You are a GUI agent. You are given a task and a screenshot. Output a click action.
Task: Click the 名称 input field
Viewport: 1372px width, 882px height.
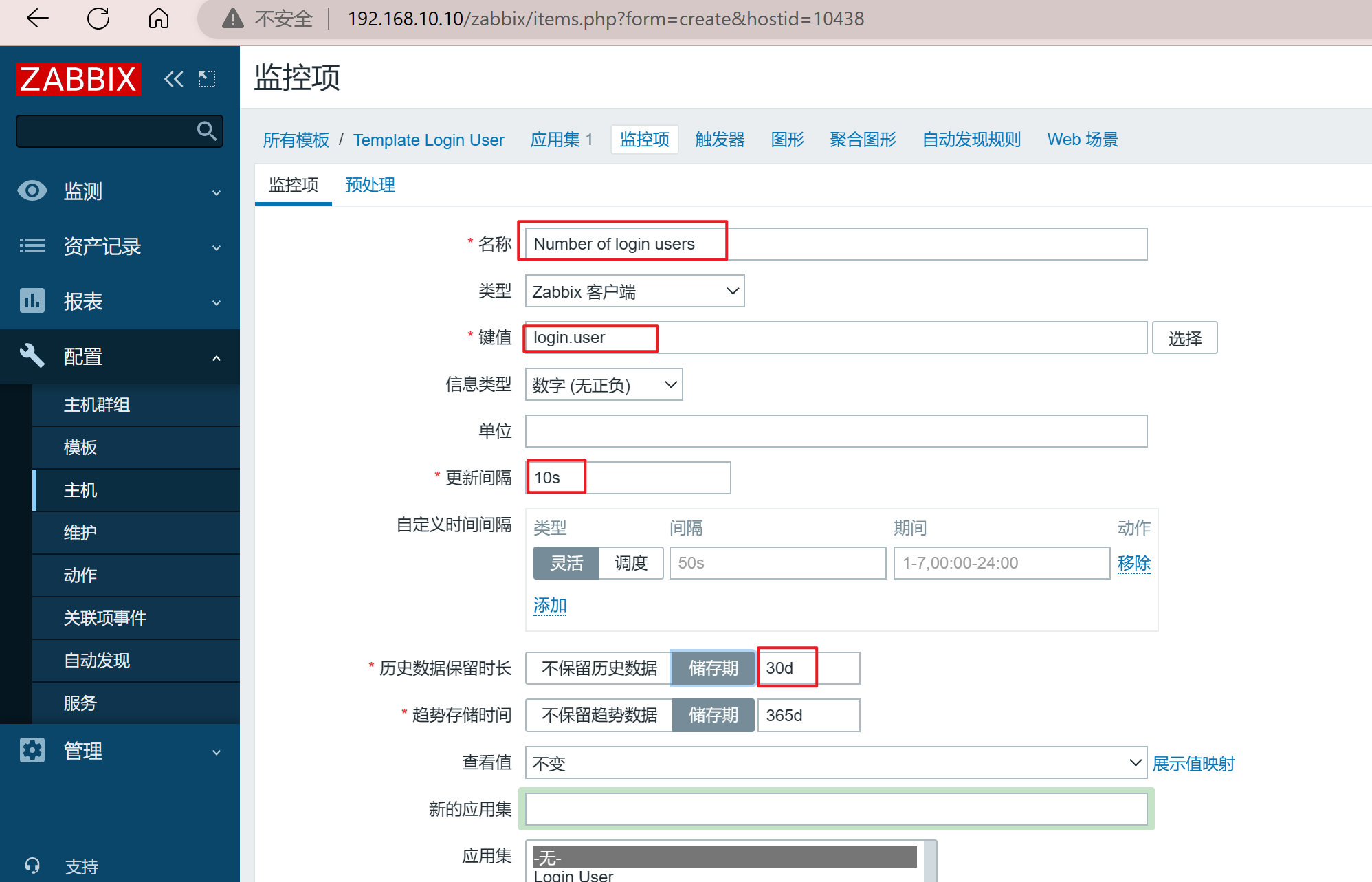[836, 244]
